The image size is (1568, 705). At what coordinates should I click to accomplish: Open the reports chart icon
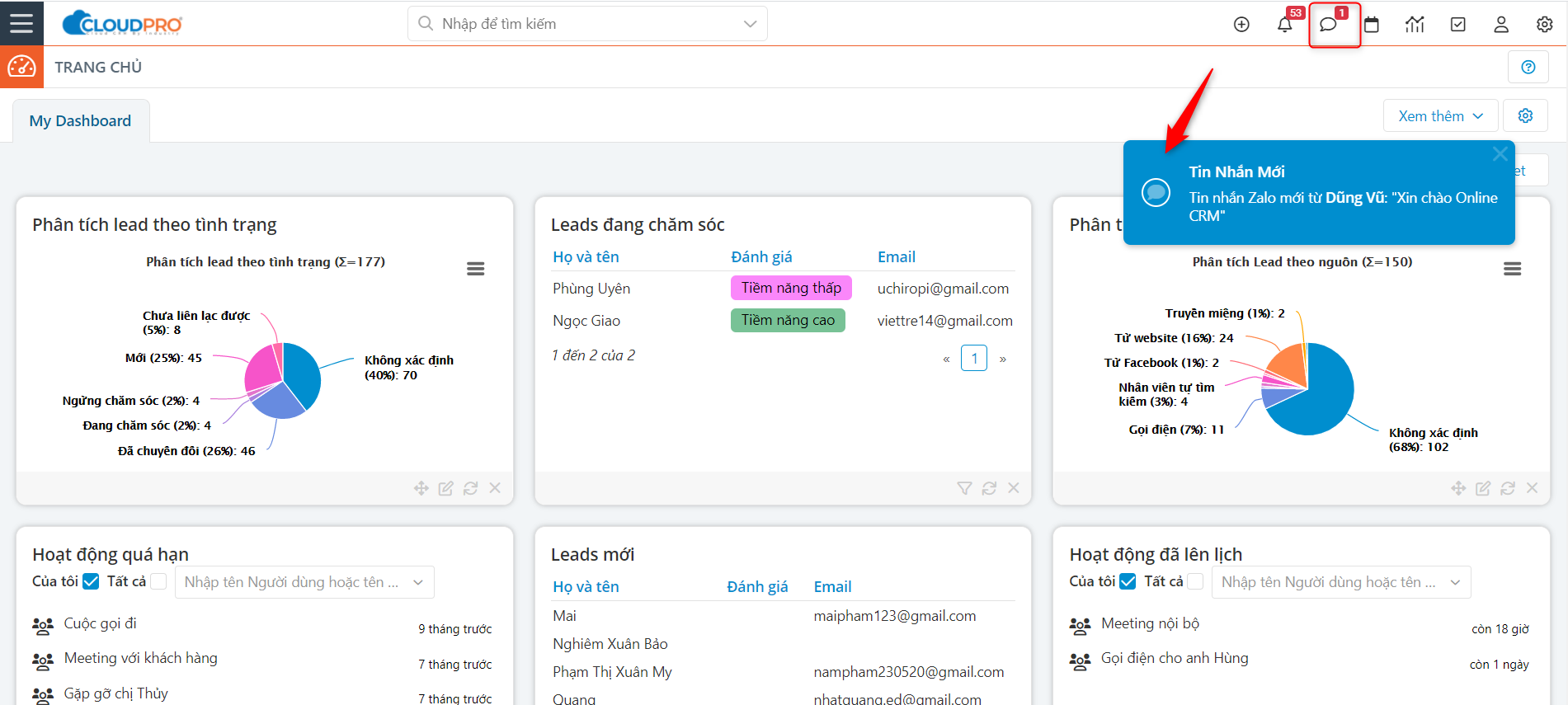[x=1415, y=25]
